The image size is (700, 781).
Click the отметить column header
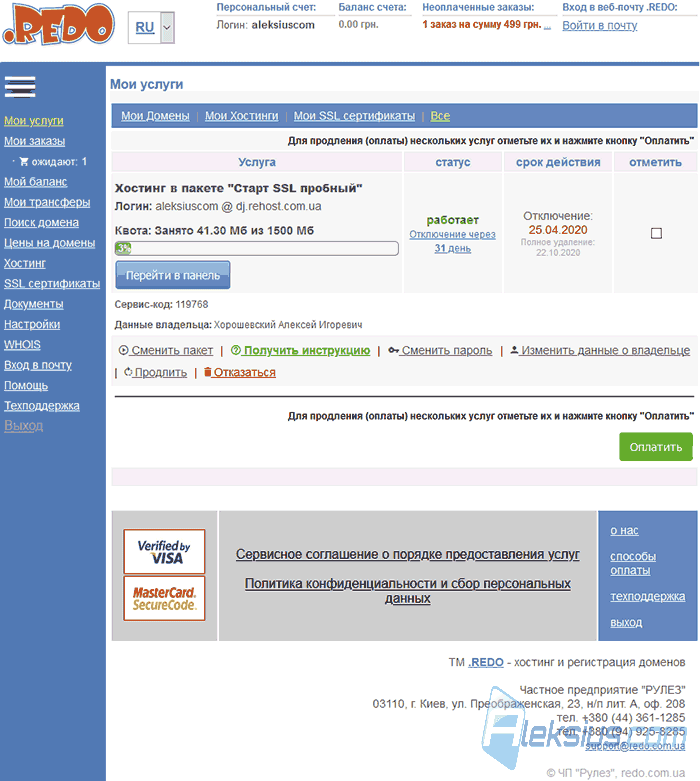click(656, 162)
